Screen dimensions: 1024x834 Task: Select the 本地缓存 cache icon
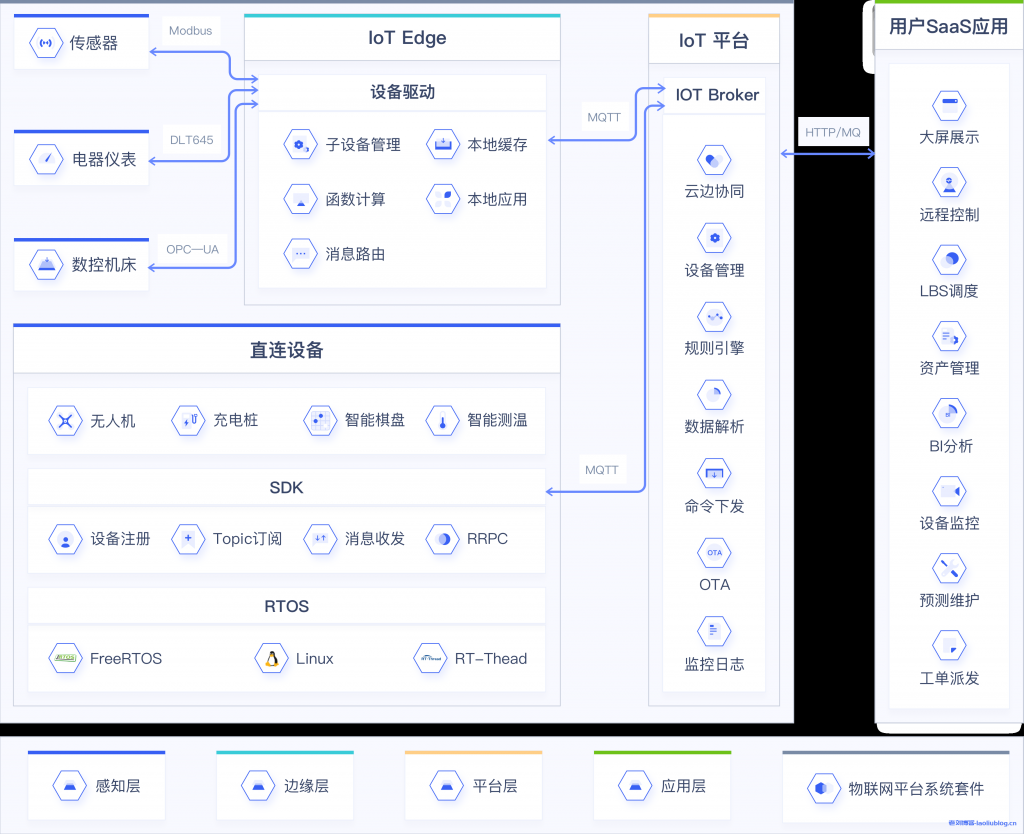[x=442, y=144]
